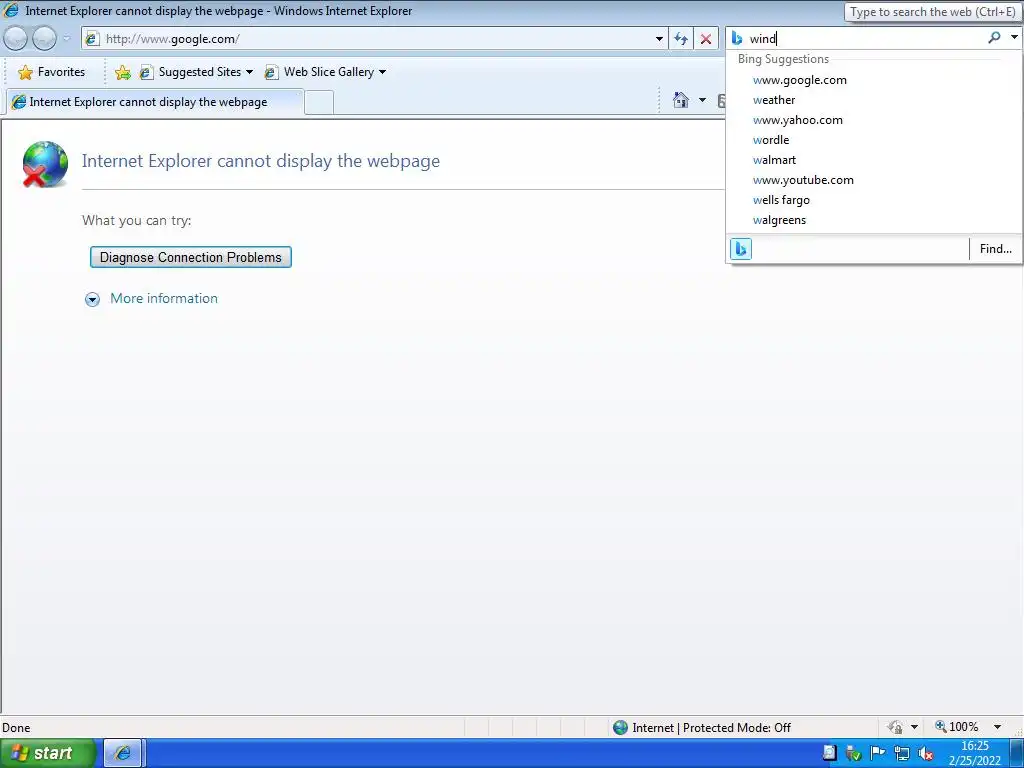Open the Favorites center button
Image resolution: width=1024 pixels, height=768 pixels.
[x=52, y=72]
